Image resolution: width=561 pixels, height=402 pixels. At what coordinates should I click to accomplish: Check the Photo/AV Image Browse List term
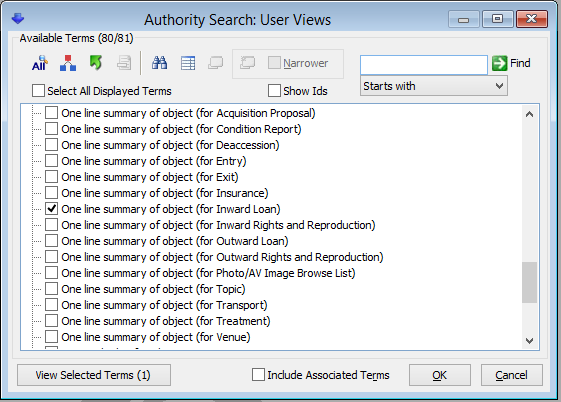pos(52,273)
